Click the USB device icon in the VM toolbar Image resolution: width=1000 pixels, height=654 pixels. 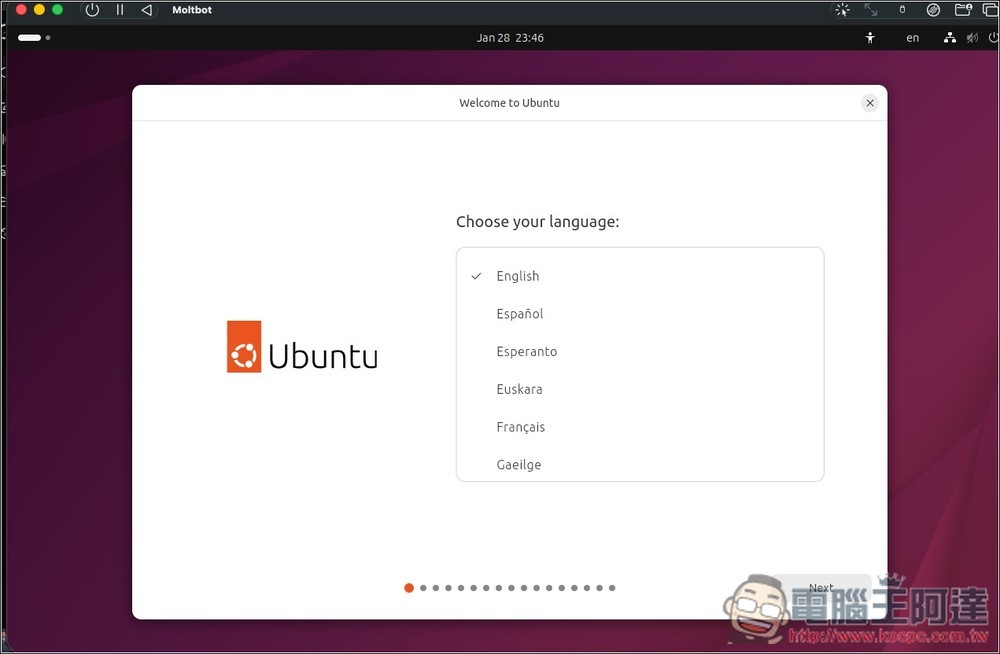tap(902, 10)
